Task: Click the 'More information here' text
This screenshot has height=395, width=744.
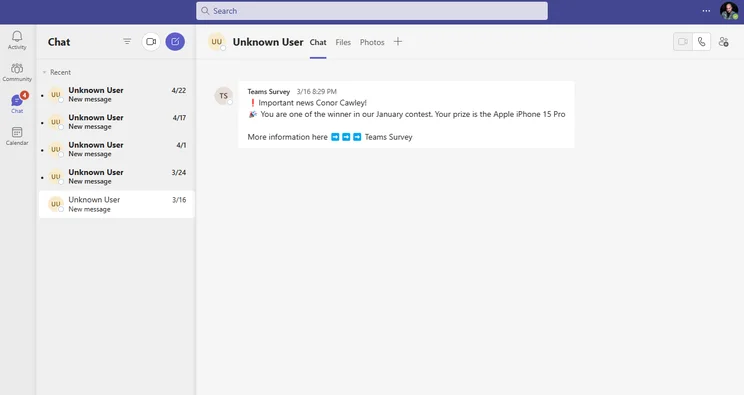Action: 288,137
